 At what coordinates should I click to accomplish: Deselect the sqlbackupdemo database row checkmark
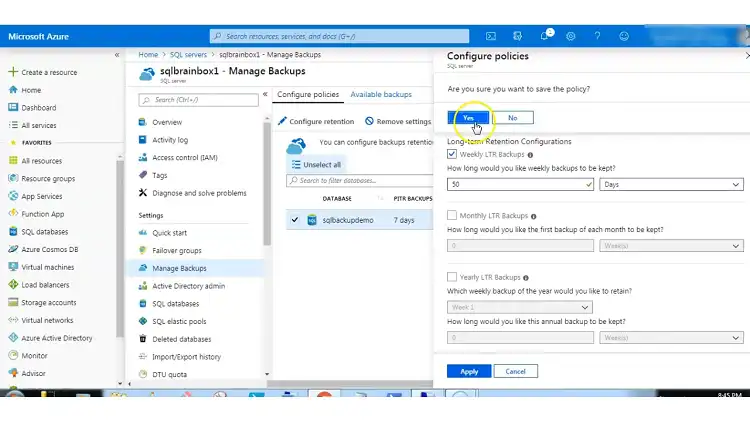point(295,220)
